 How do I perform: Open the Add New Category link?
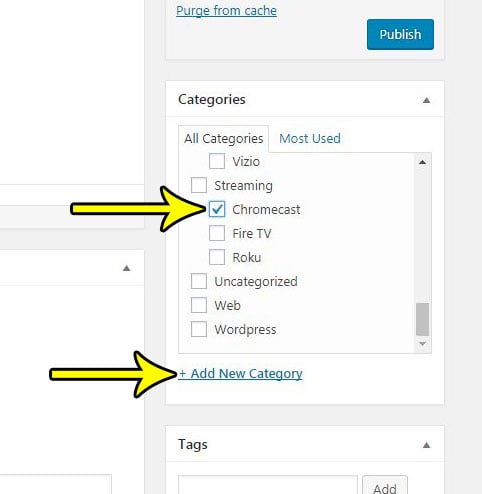[240, 374]
